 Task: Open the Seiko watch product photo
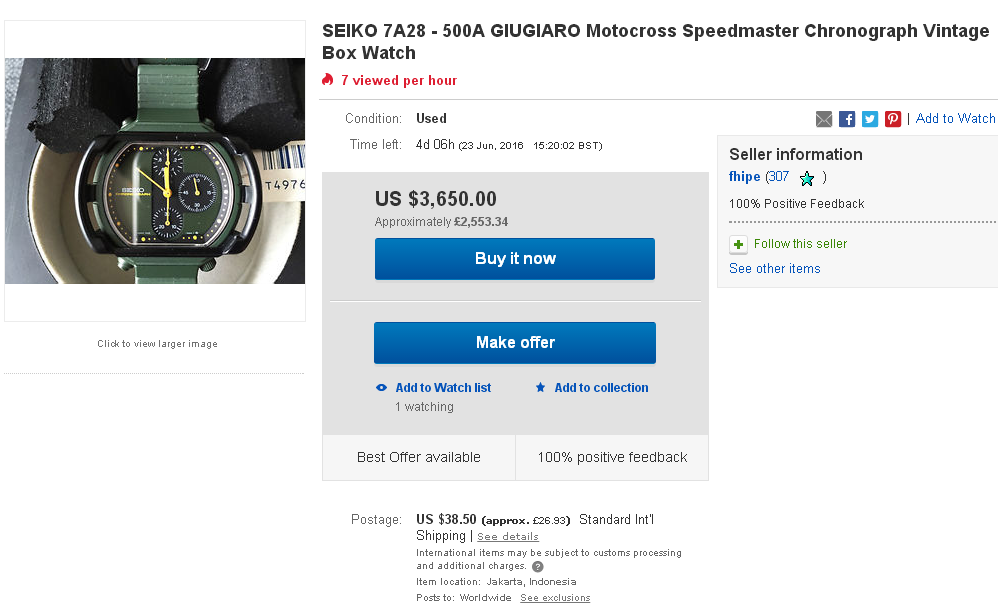(155, 171)
